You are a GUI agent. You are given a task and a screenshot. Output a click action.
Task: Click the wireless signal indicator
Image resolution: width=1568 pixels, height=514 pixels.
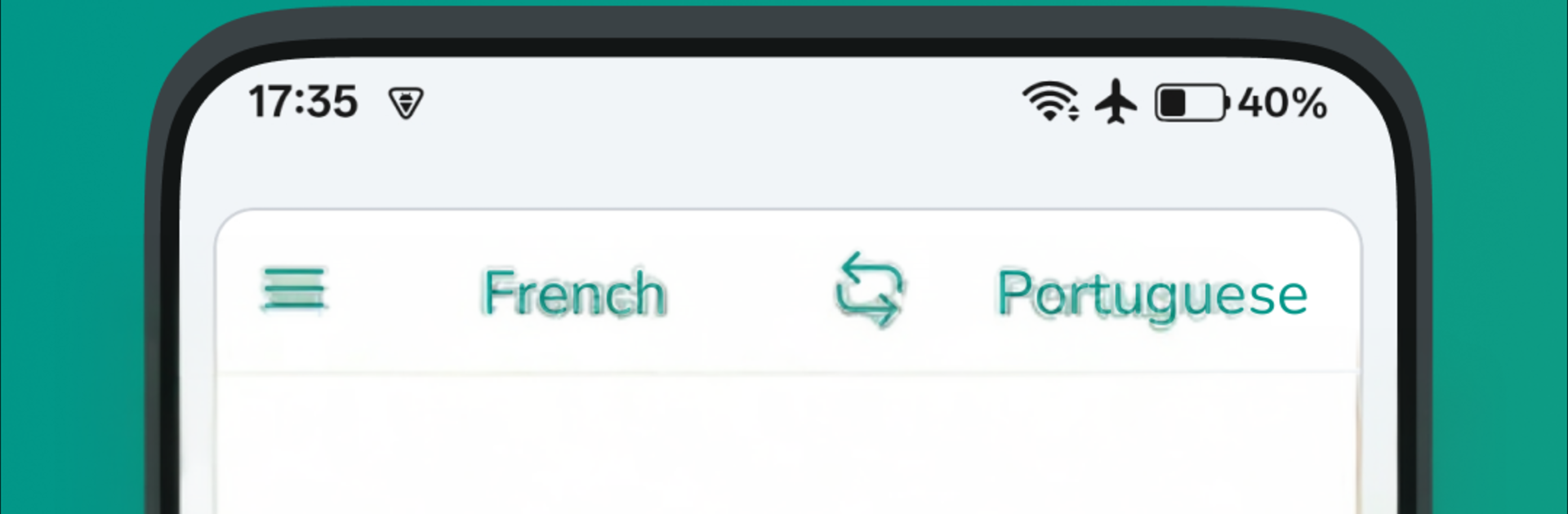(1050, 103)
